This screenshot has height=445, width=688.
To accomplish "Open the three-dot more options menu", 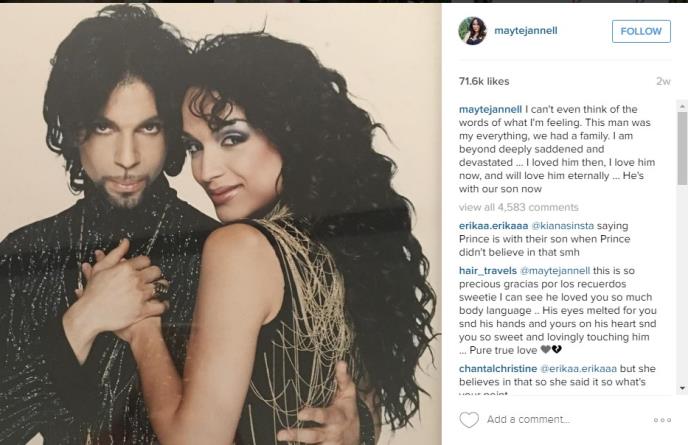I will coord(662,420).
